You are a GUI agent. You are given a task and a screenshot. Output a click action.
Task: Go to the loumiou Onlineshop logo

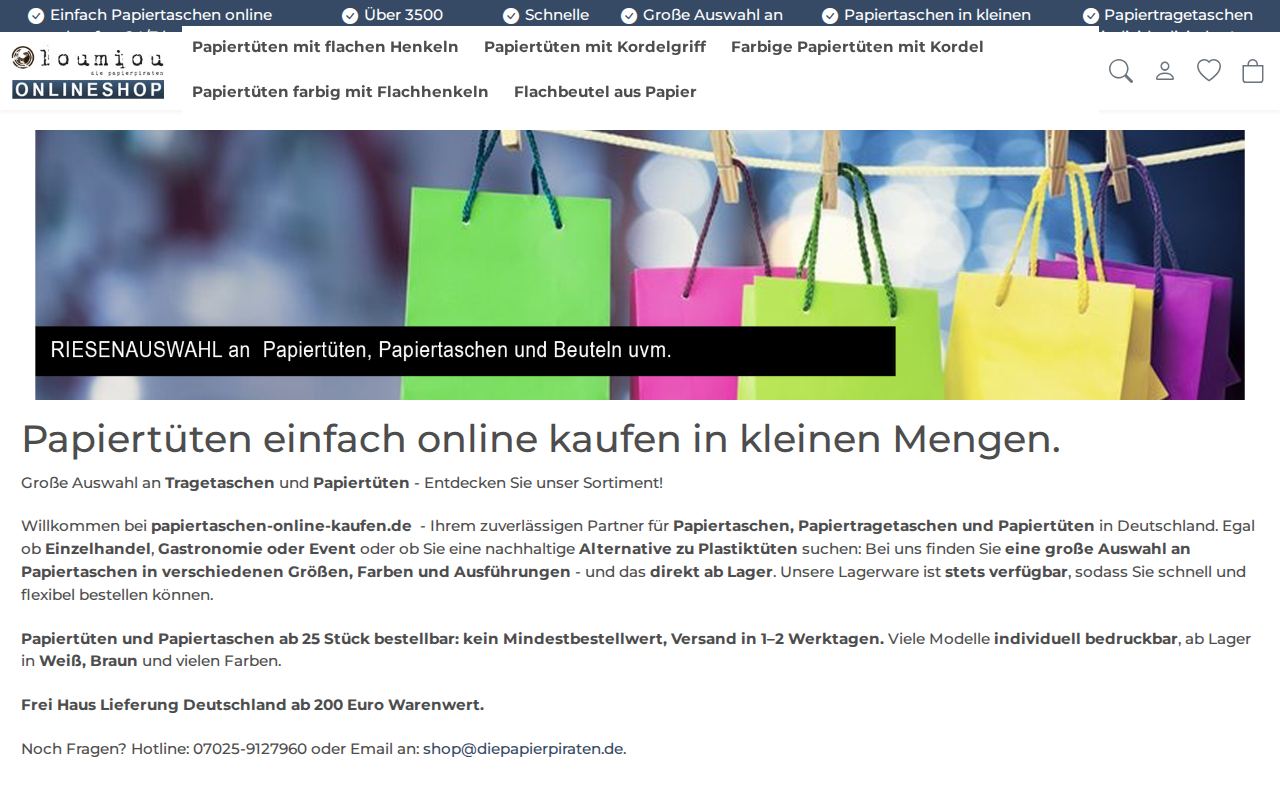point(88,72)
